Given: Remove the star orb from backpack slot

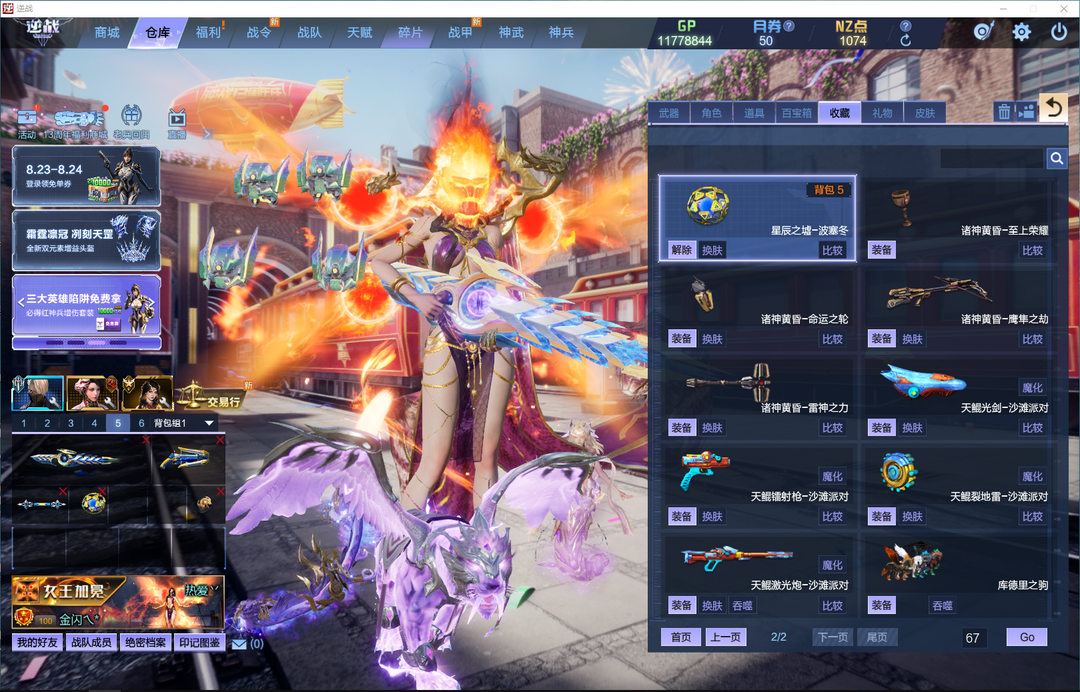Looking at the screenshot, I should pyautogui.click(x=103, y=491).
